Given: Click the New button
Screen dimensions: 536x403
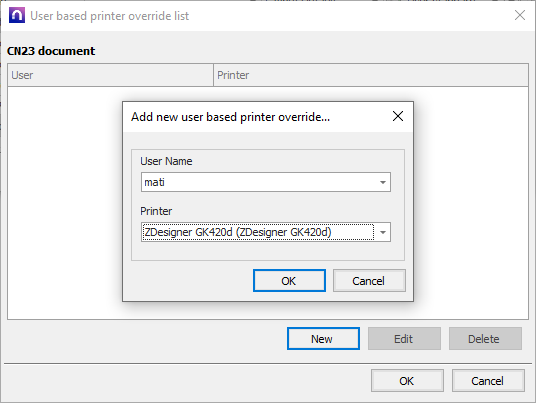Looking at the screenshot, I should click(x=323, y=339).
